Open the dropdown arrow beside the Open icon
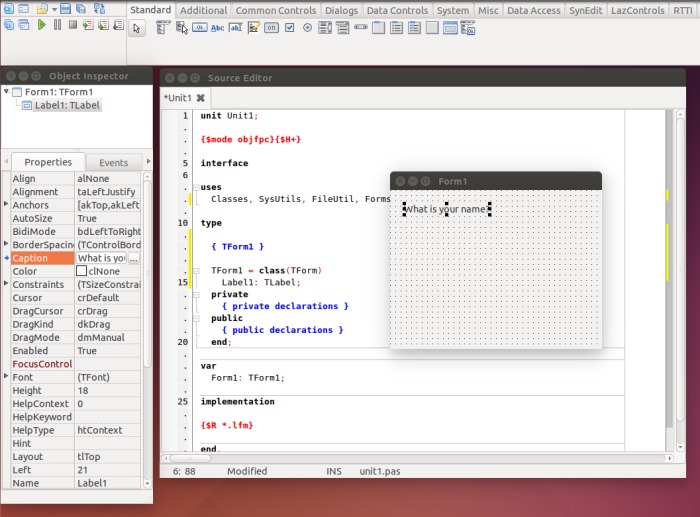The height and width of the screenshot is (517, 700). (x=54, y=9)
